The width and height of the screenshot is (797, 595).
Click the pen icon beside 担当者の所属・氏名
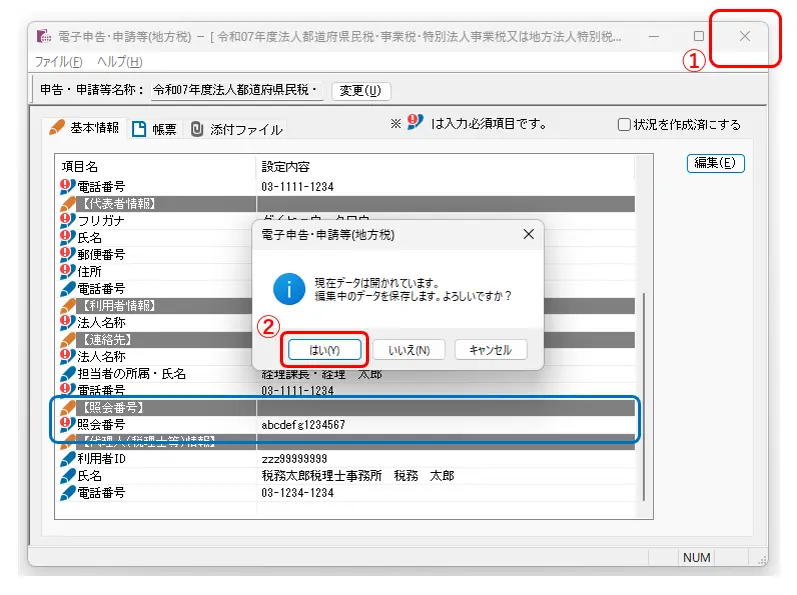point(68,374)
